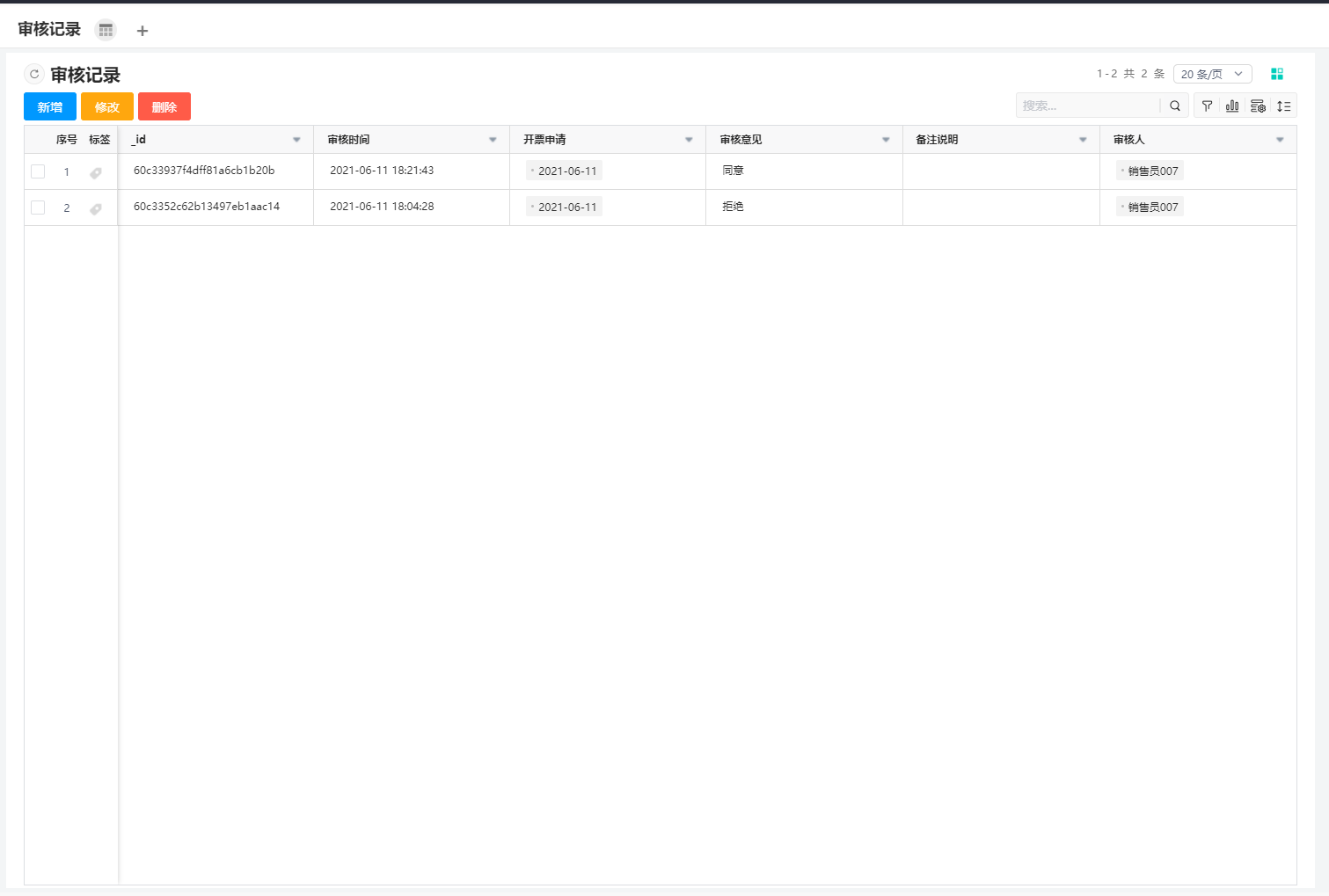
Task: Click the 2021-06-11 开票申请 tag in row 2
Action: tap(564, 207)
